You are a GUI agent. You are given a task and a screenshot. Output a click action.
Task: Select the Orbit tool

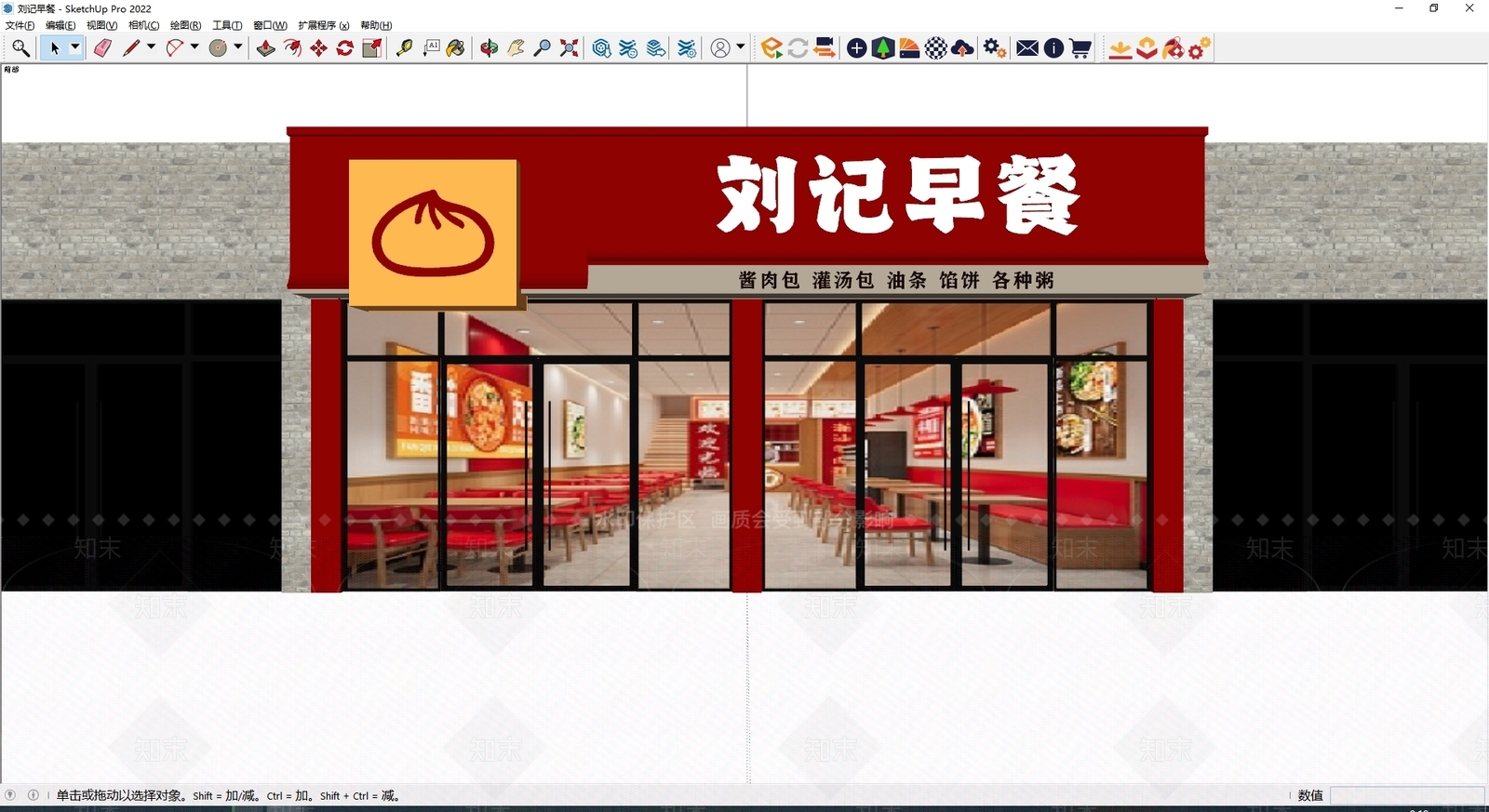point(490,48)
